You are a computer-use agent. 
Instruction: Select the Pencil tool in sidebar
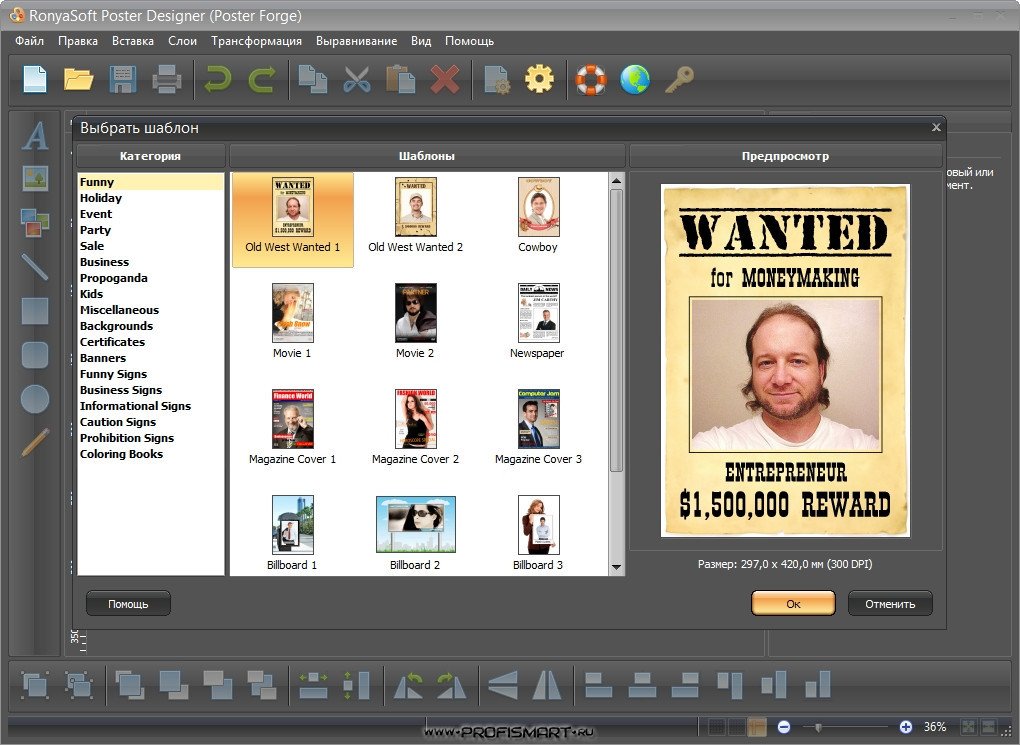pos(35,442)
